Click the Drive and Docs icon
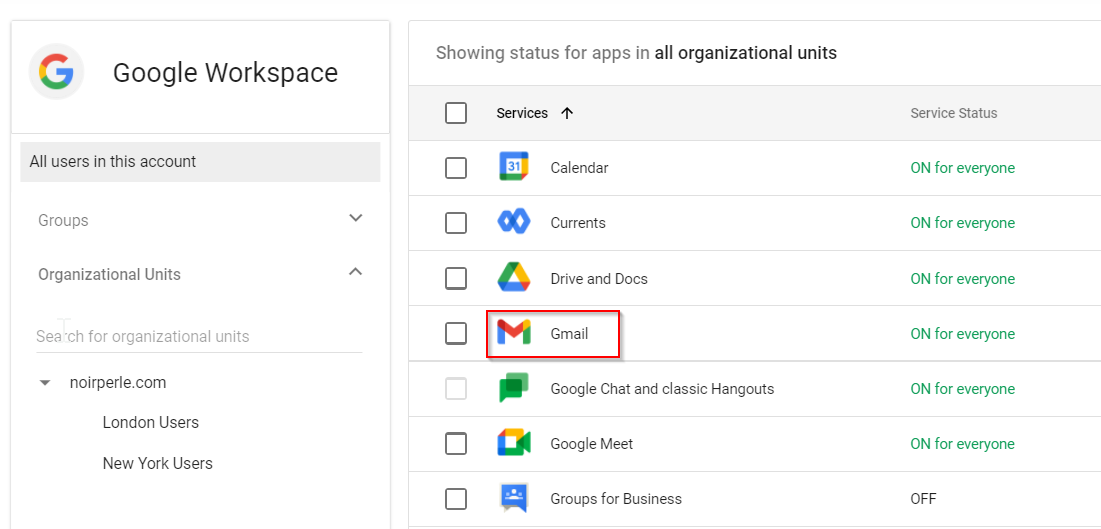This screenshot has width=1101, height=529. [513, 279]
